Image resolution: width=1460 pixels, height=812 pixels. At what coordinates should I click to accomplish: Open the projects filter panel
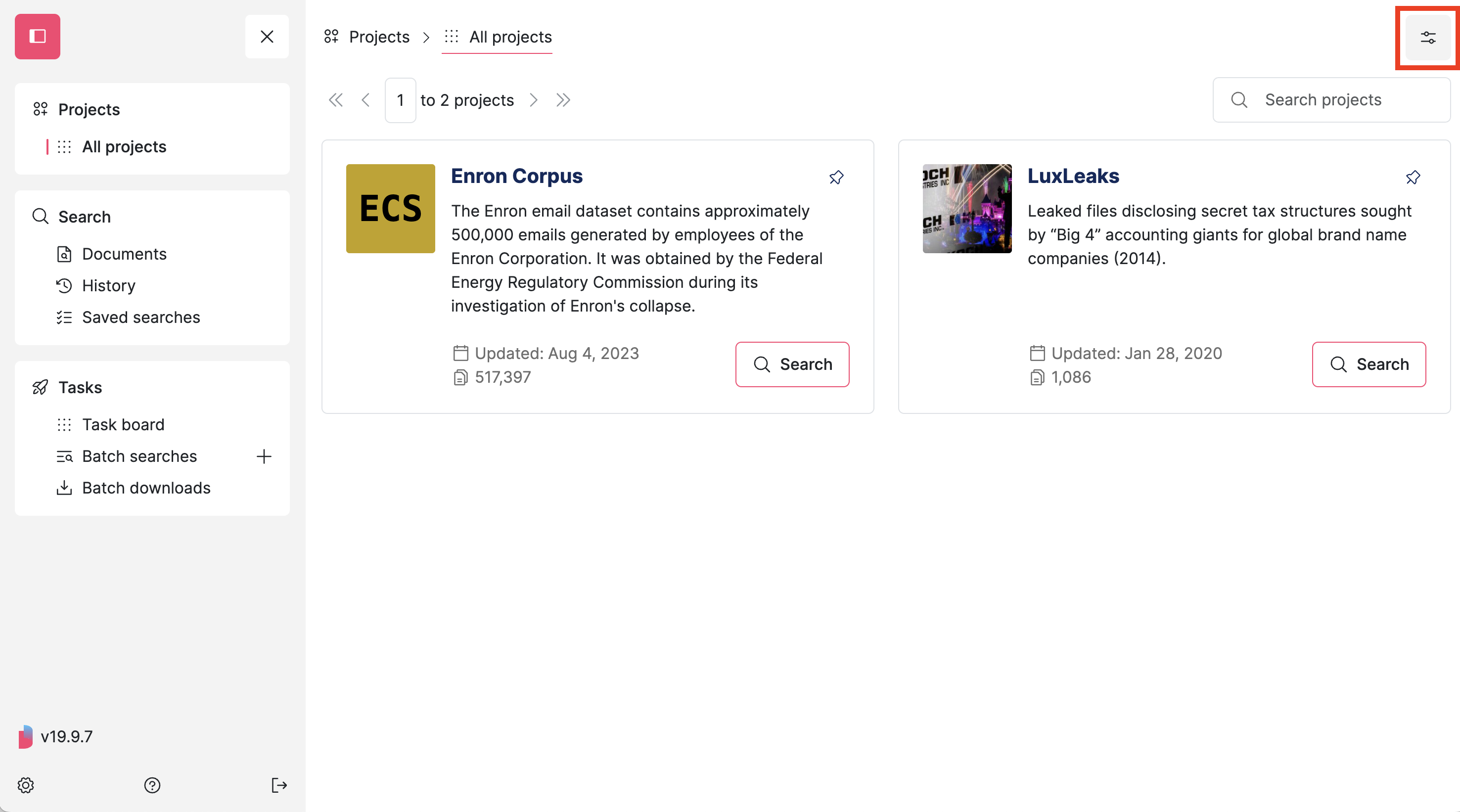pyautogui.click(x=1428, y=38)
